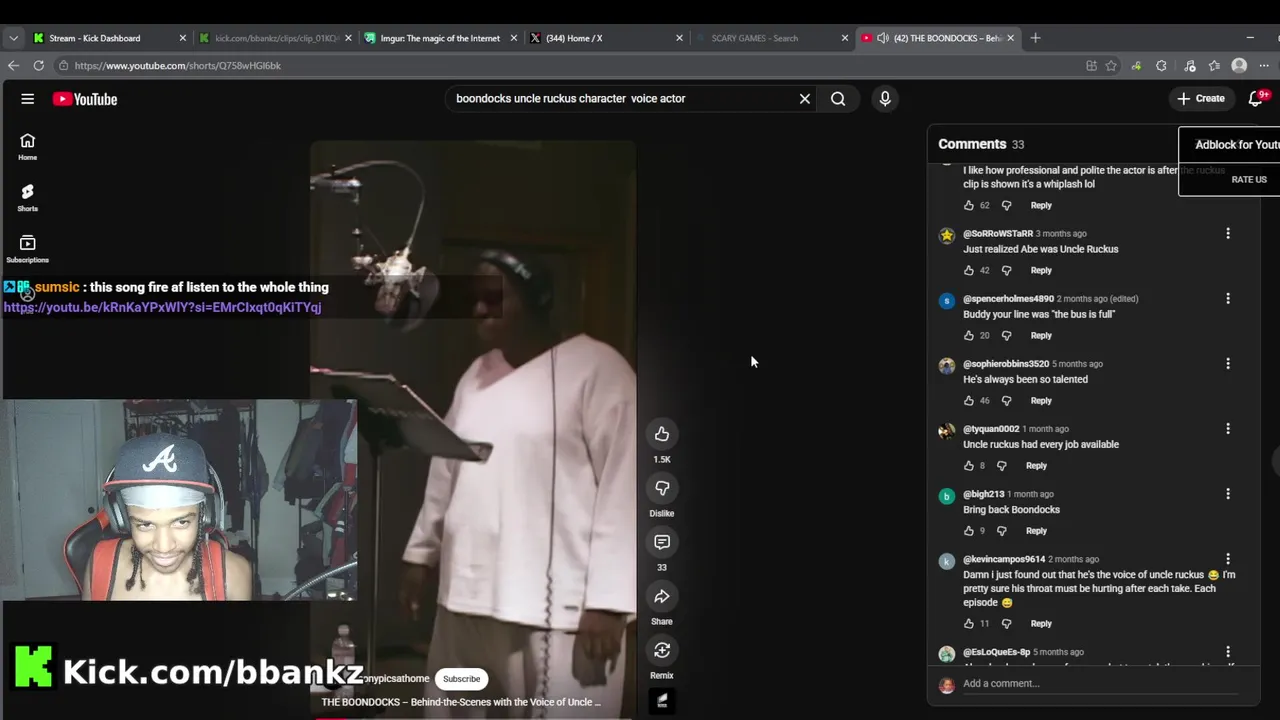This screenshot has height=720, width=1280.
Task: Dislike the comment by @SoRRoWSTaRR
Action: click(1007, 270)
